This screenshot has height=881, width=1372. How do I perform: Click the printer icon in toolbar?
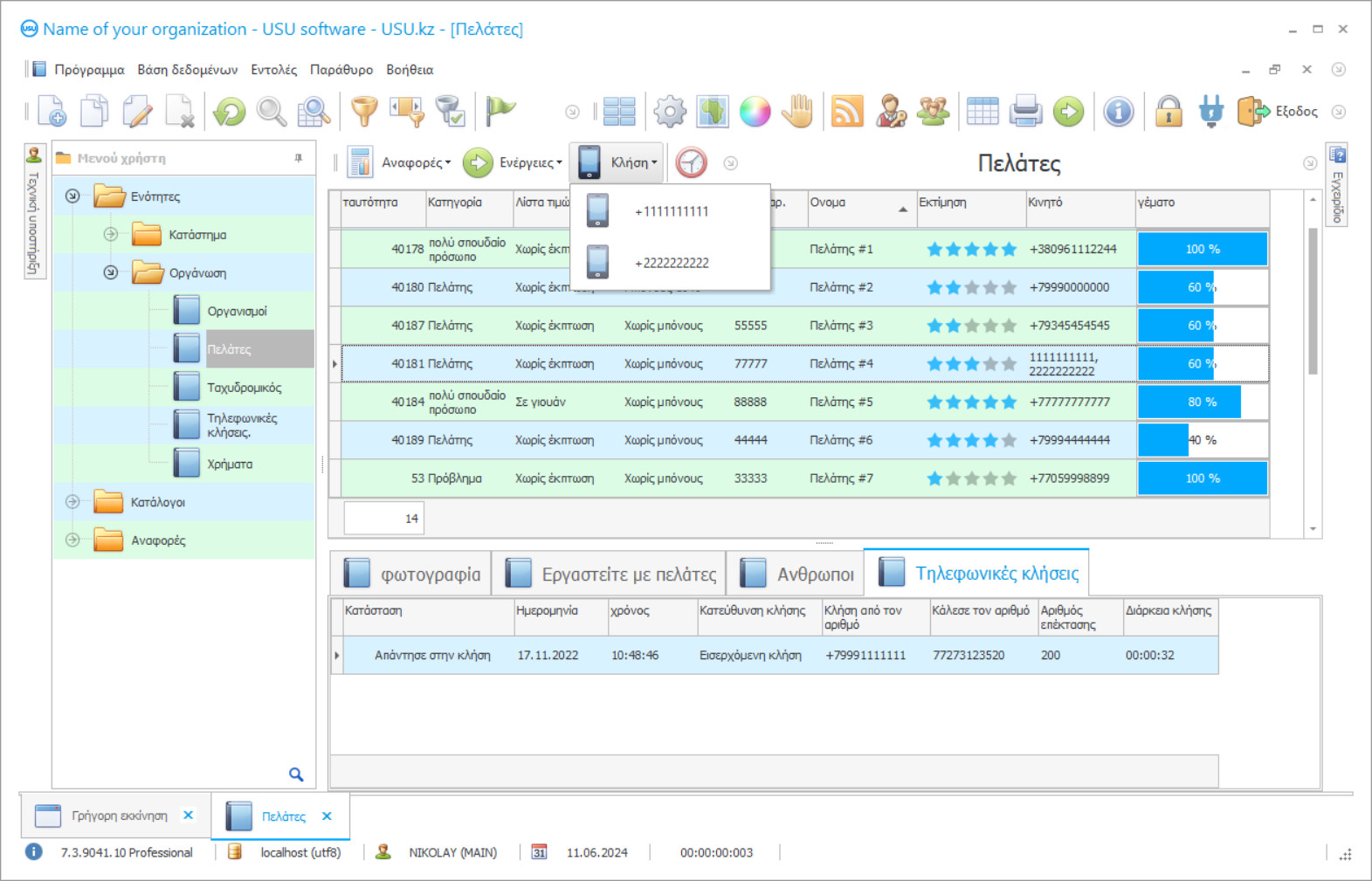[1025, 112]
